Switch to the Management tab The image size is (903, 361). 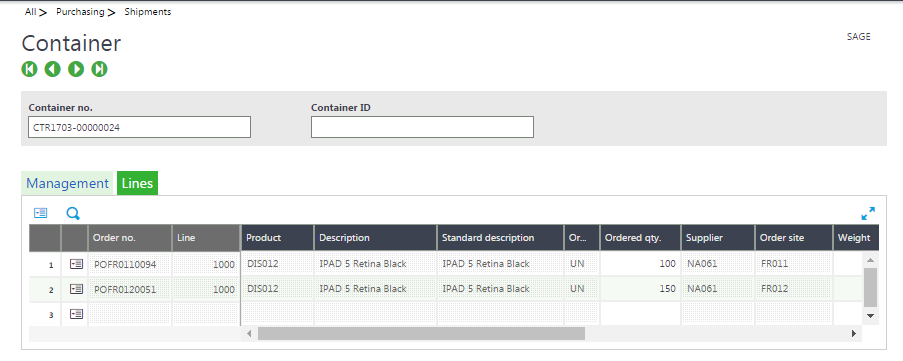coord(67,183)
